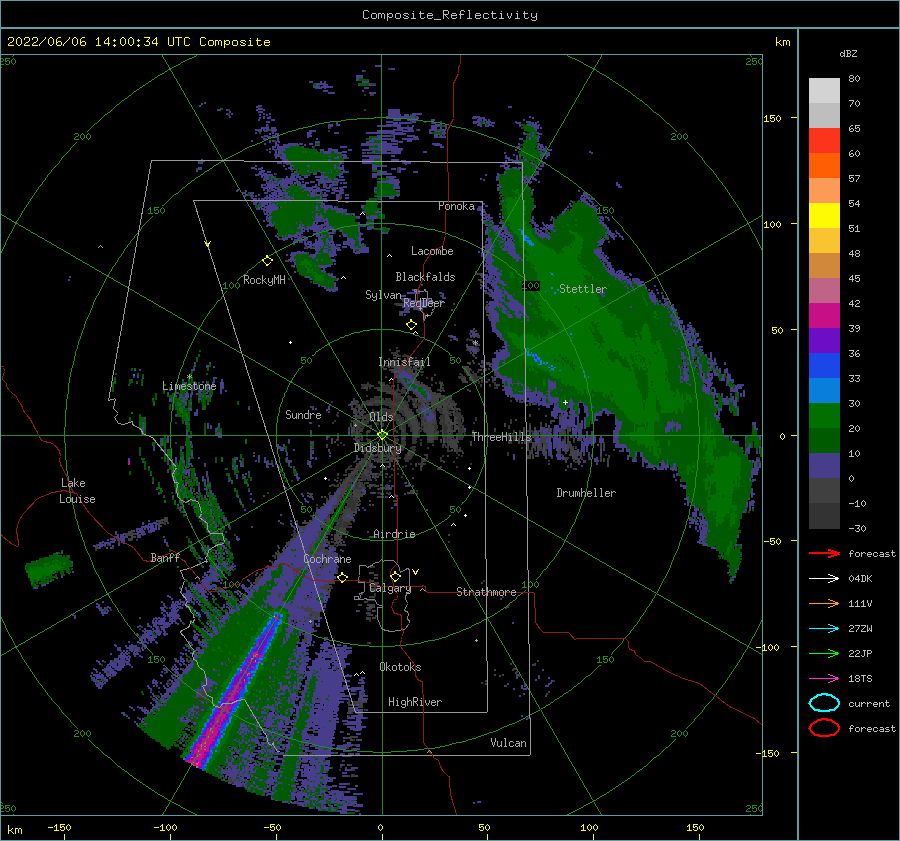Screen dimensions: 900x841
Task: Pick the yellow 51 dBZ color swatch
Action: point(824,215)
